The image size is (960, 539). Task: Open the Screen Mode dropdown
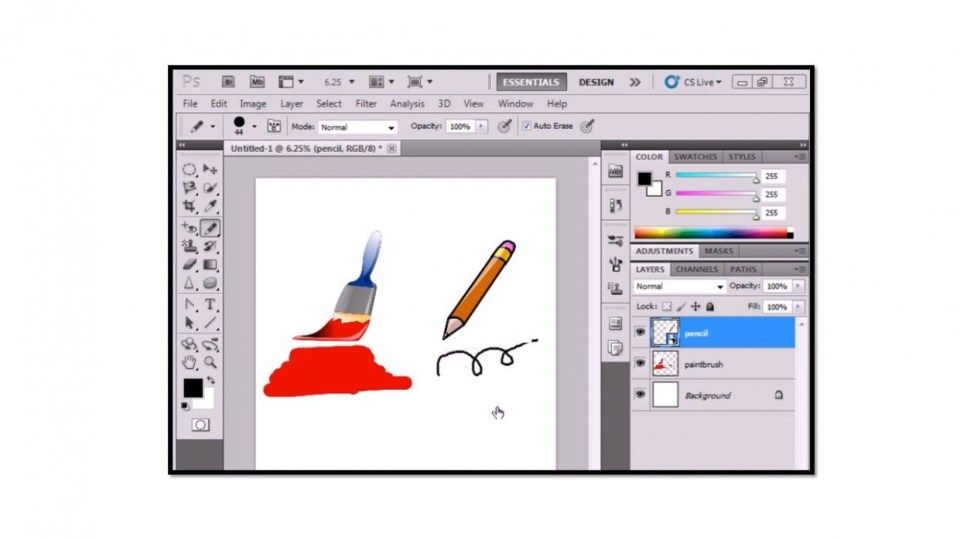[x=419, y=81]
